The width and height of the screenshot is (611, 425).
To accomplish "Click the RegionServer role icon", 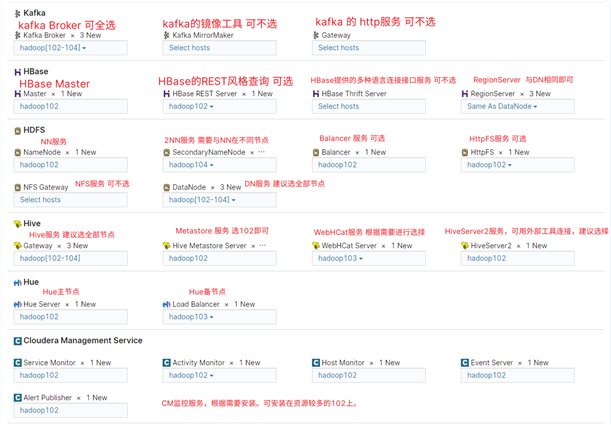I will 464,94.
